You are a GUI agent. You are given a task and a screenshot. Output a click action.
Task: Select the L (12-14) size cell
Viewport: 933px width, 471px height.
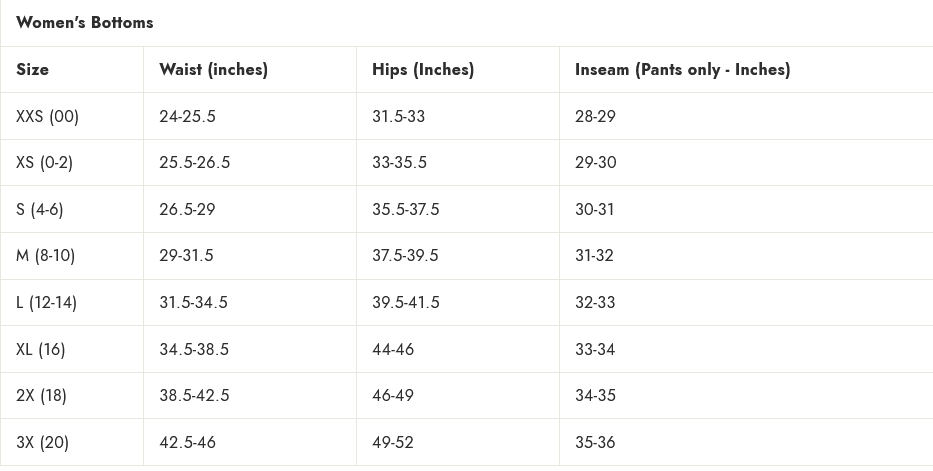(x=46, y=303)
